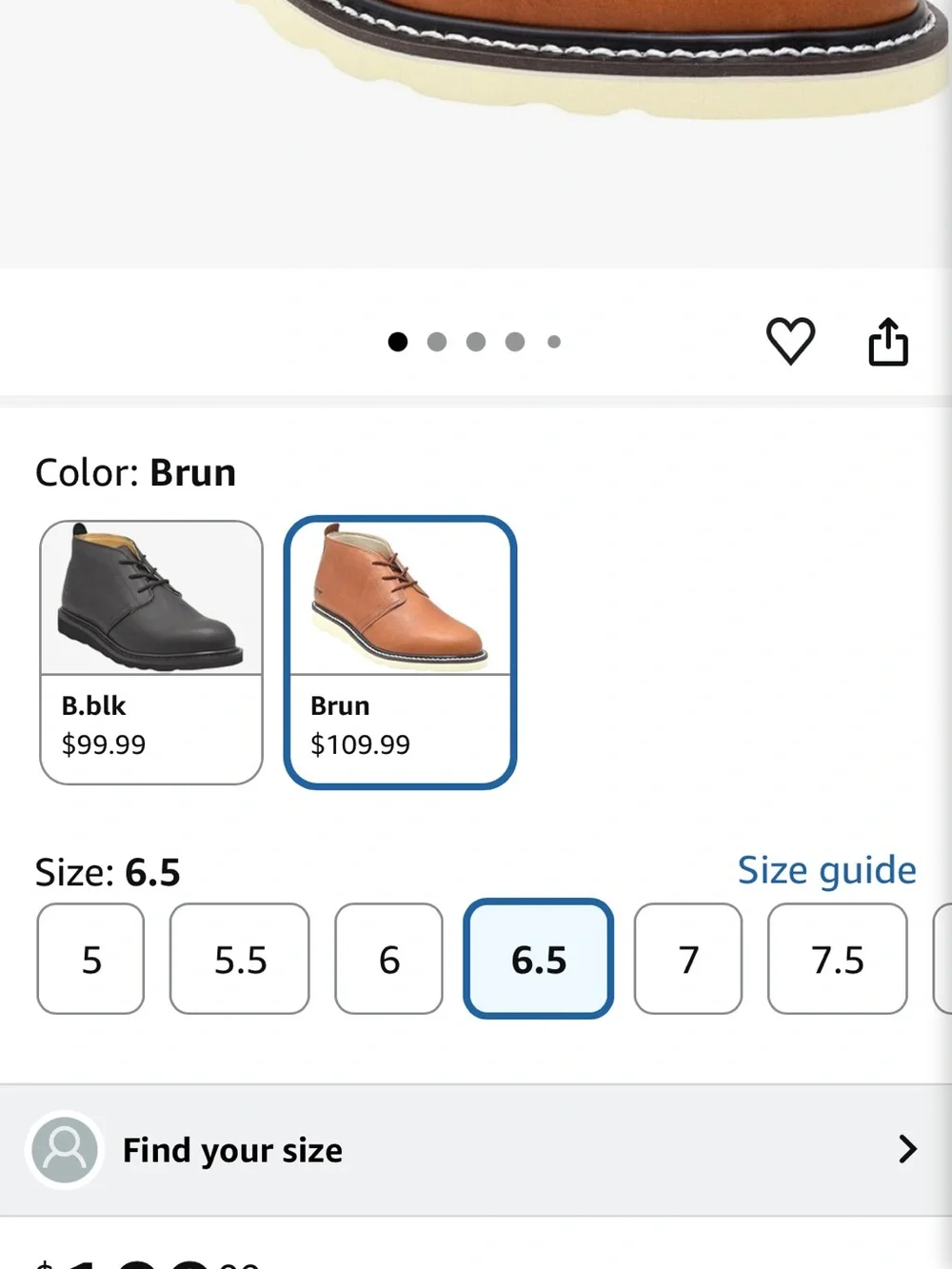Viewport: 952px width, 1269px height.
Task: Choose size 7.5
Action: (838, 959)
